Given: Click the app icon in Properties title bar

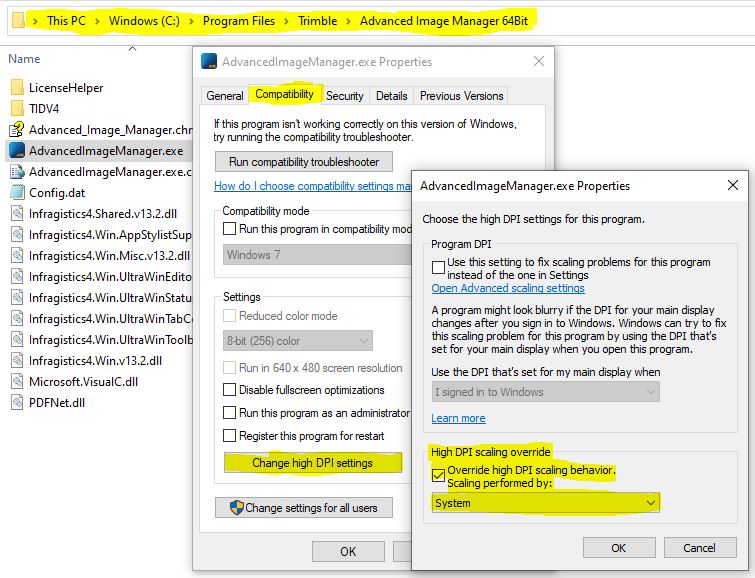Looking at the screenshot, I should click(x=208, y=61).
